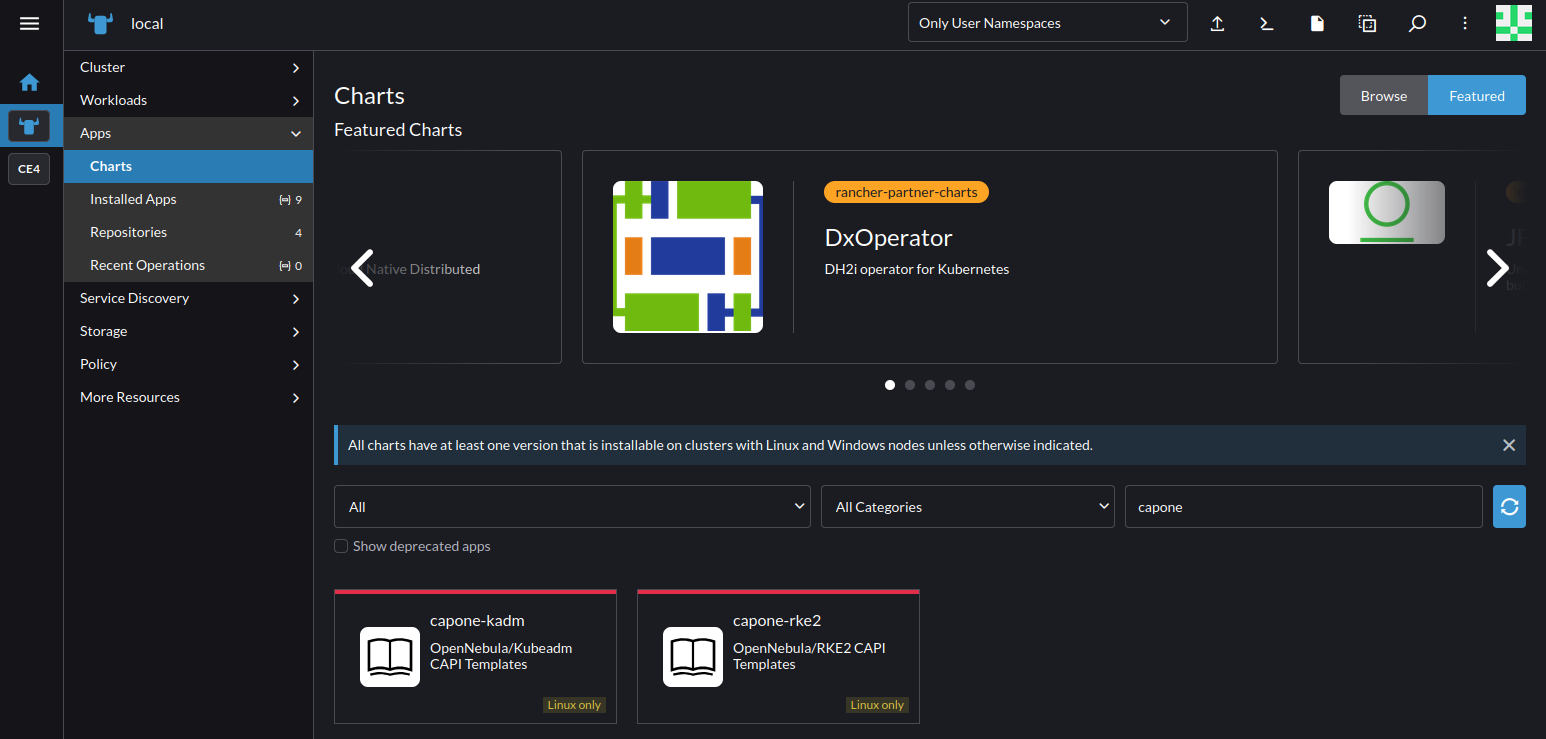This screenshot has width=1546, height=739.
Task: Click the DxOperator chart logo
Action: [688, 257]
